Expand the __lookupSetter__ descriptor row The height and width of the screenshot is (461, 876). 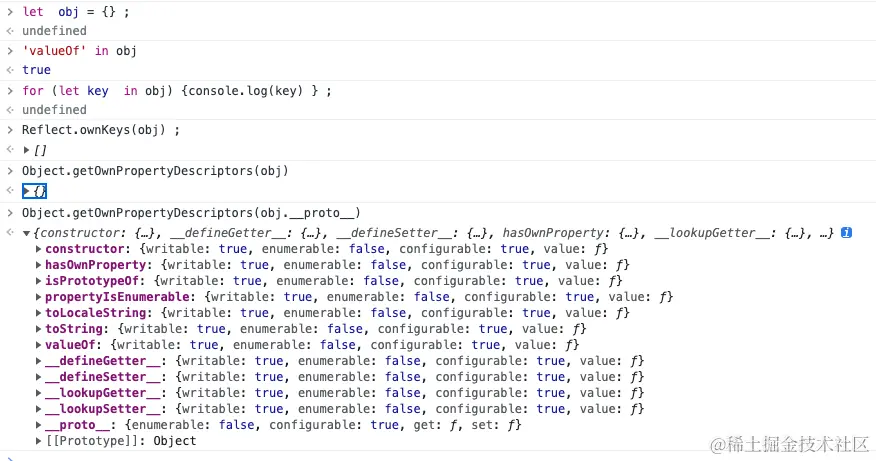pos(39,409)
